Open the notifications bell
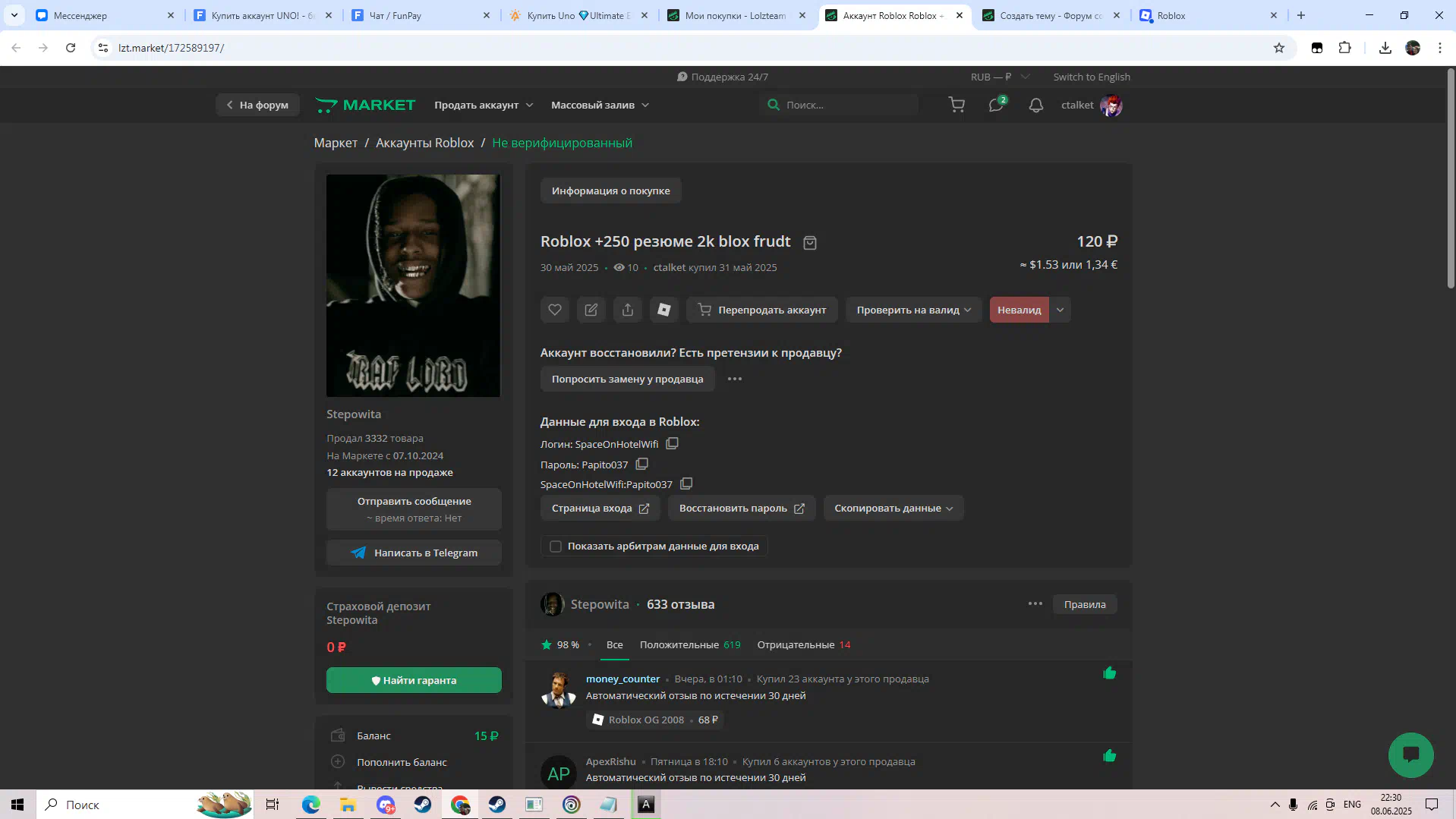 1036,105
